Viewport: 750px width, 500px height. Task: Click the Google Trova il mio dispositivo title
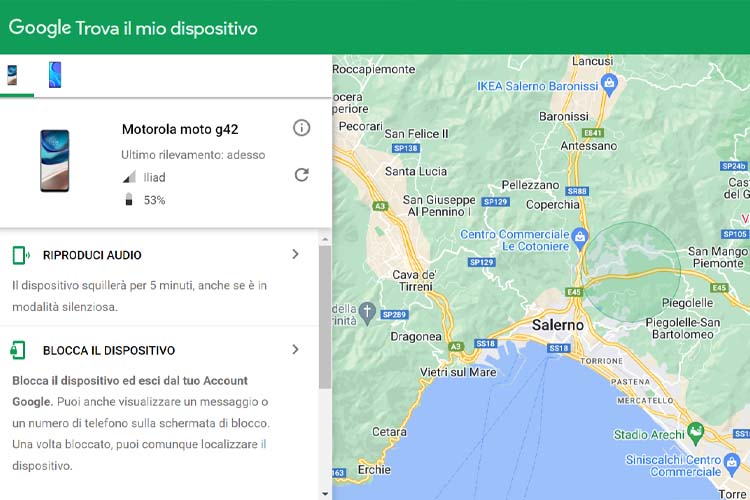pyautogui.click(x=133, y=28)
